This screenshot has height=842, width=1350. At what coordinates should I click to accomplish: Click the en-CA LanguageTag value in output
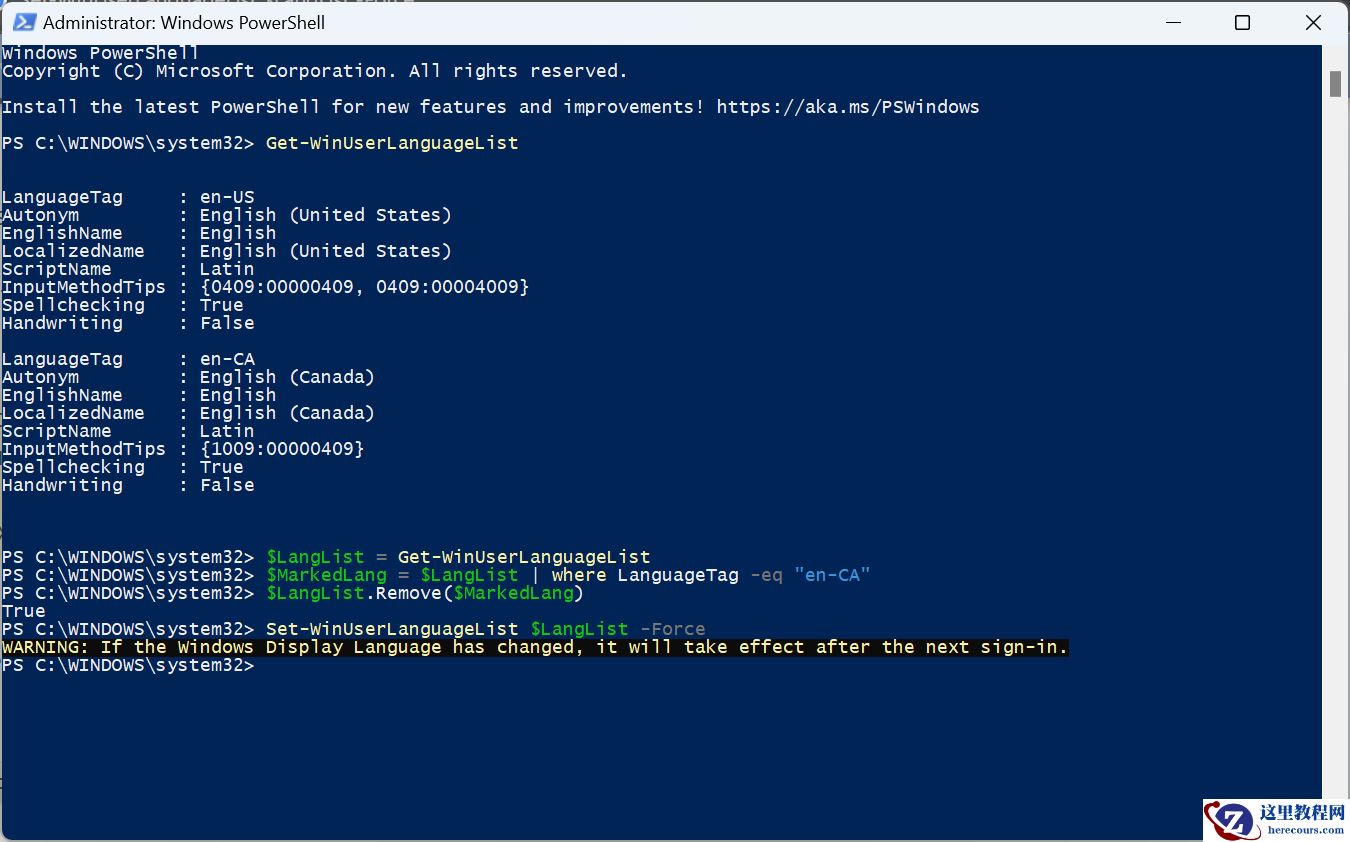[x=227, y=359]
